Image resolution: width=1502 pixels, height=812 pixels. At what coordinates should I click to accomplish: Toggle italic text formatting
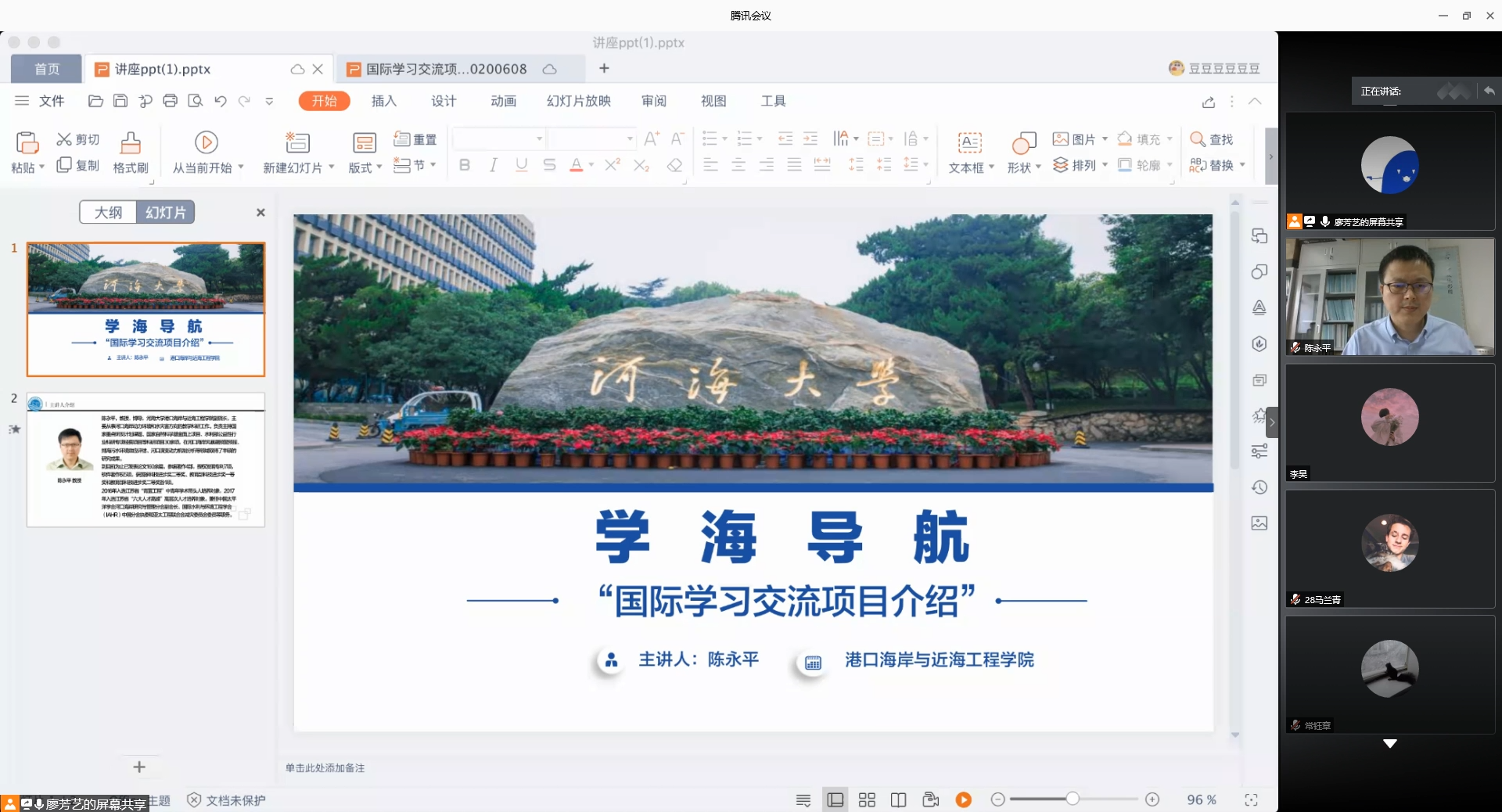pos(493,165)
